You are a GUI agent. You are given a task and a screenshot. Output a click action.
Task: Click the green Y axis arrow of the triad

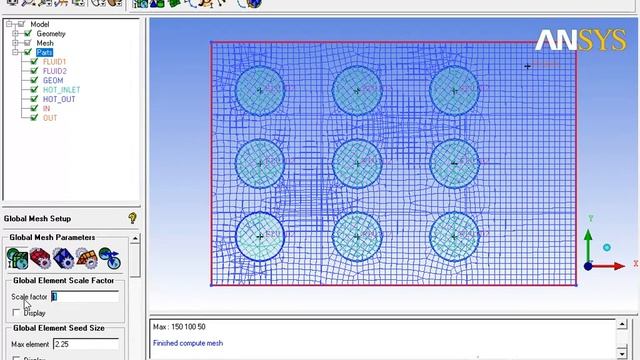click(588, 246)
